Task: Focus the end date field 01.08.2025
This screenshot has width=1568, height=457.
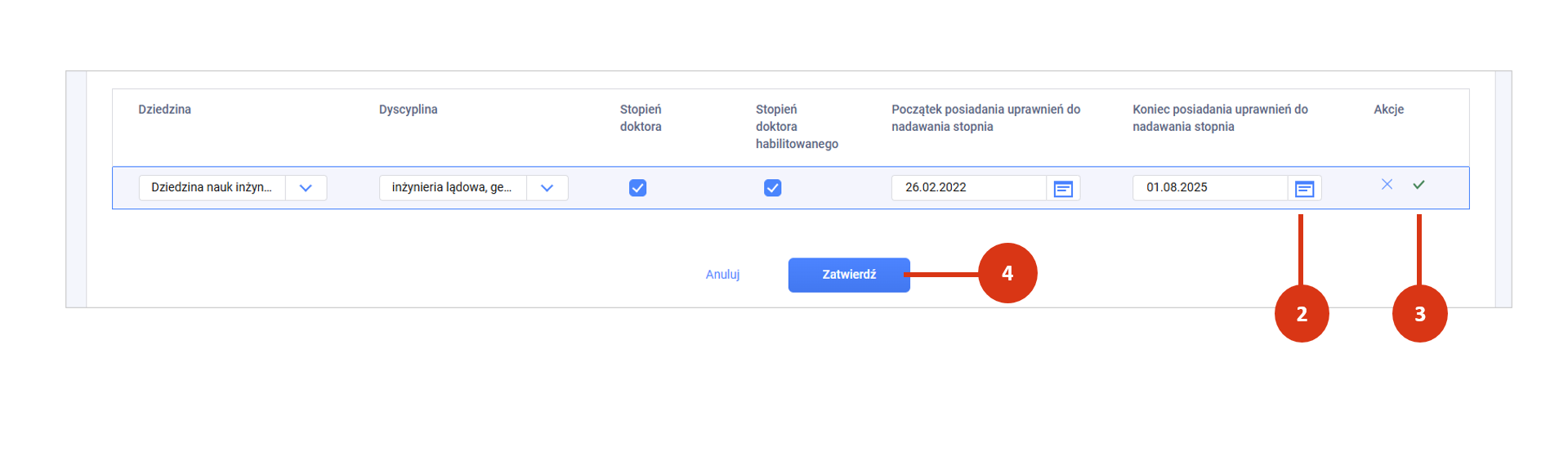Action: 1210,188
